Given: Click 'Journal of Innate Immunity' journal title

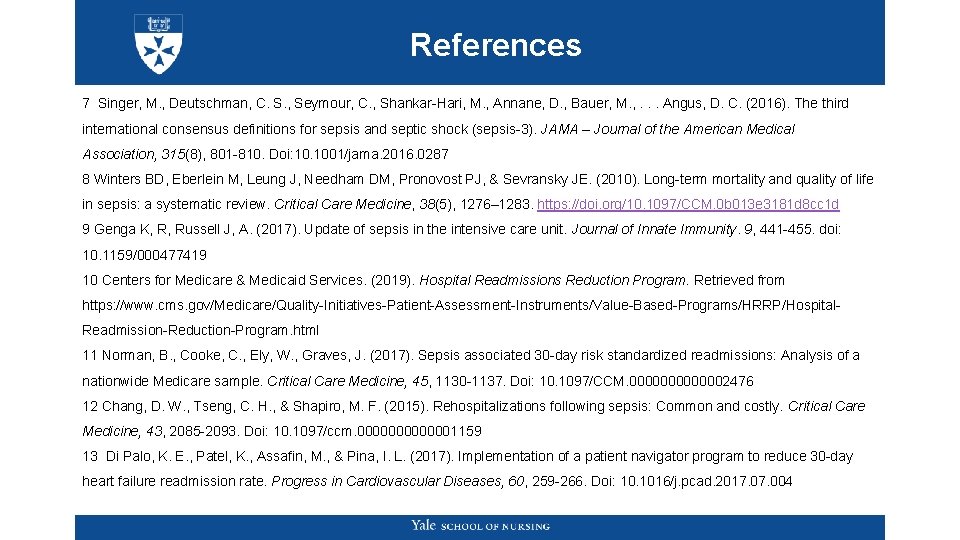Looking at the screenshot, I should (x=654, y=230).
